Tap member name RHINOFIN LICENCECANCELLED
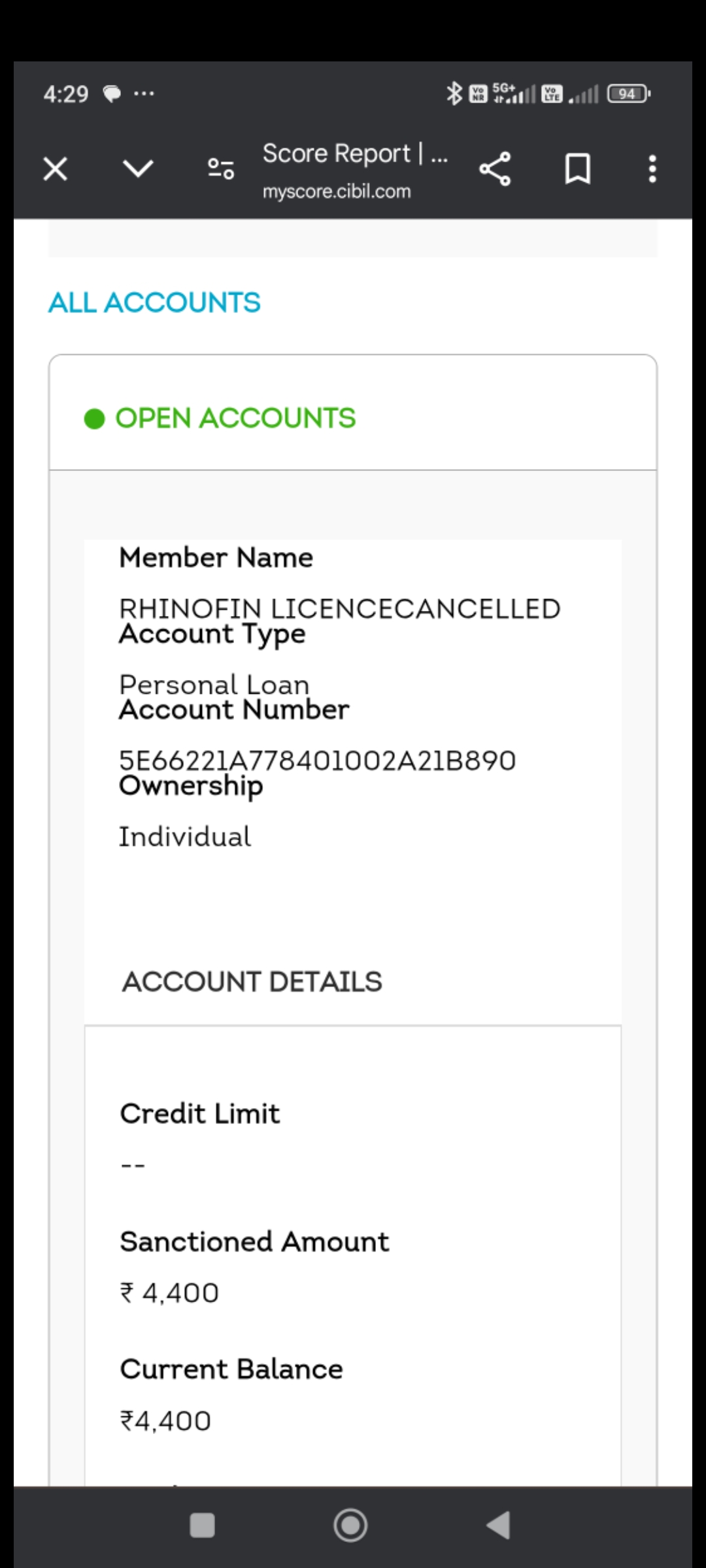The width and height of the screenshot is (706, 1568). pyautogui.click(x=339, y=609)
